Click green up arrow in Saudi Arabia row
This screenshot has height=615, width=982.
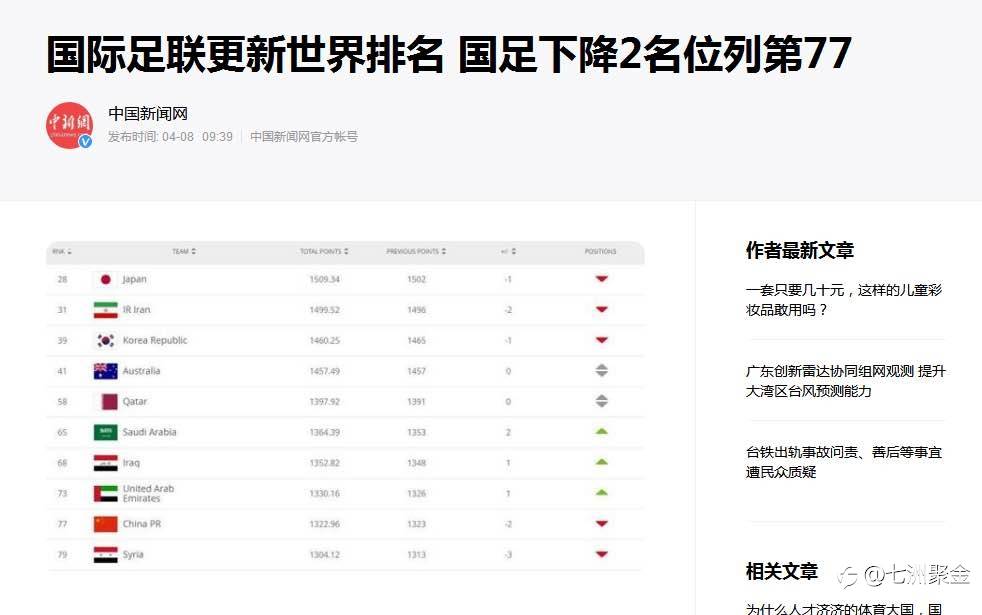[x=601, y=431]
